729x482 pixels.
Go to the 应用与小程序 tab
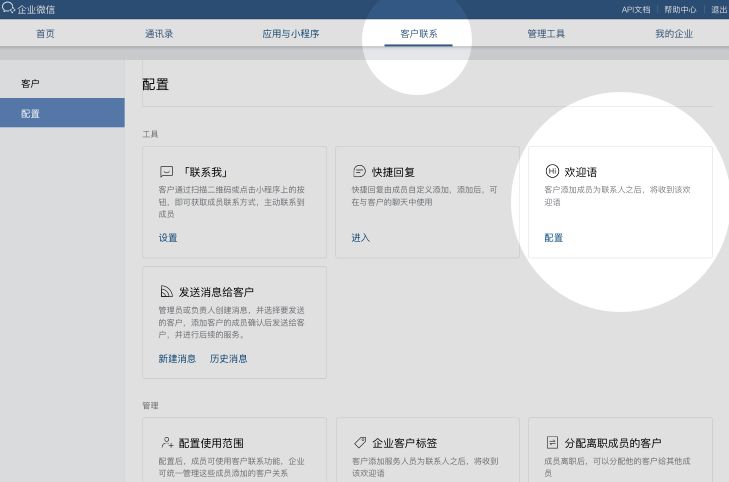[x=290, y=34]
